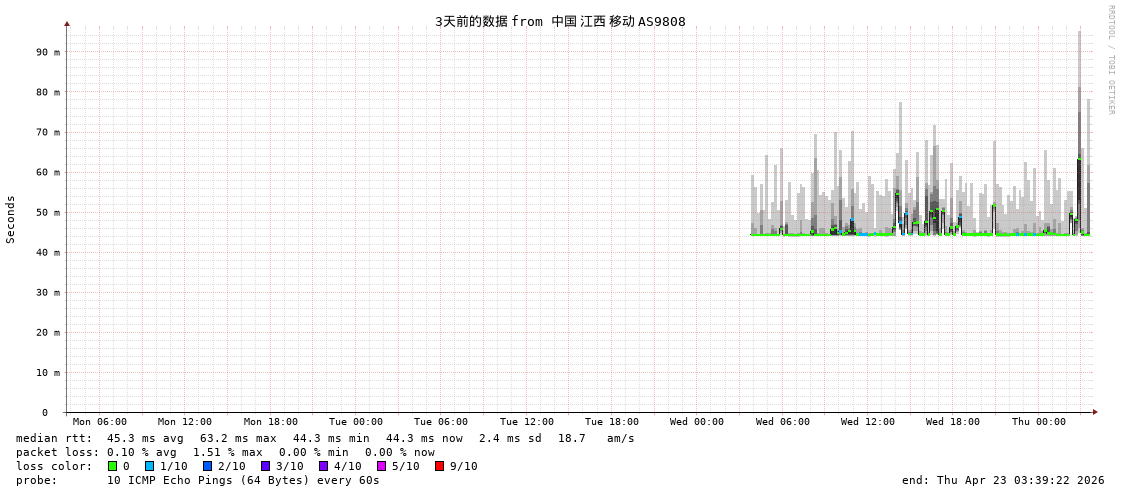Click the 40 m value on y-axis
This screenshot has width=1121, height=494.
point(48,252)
